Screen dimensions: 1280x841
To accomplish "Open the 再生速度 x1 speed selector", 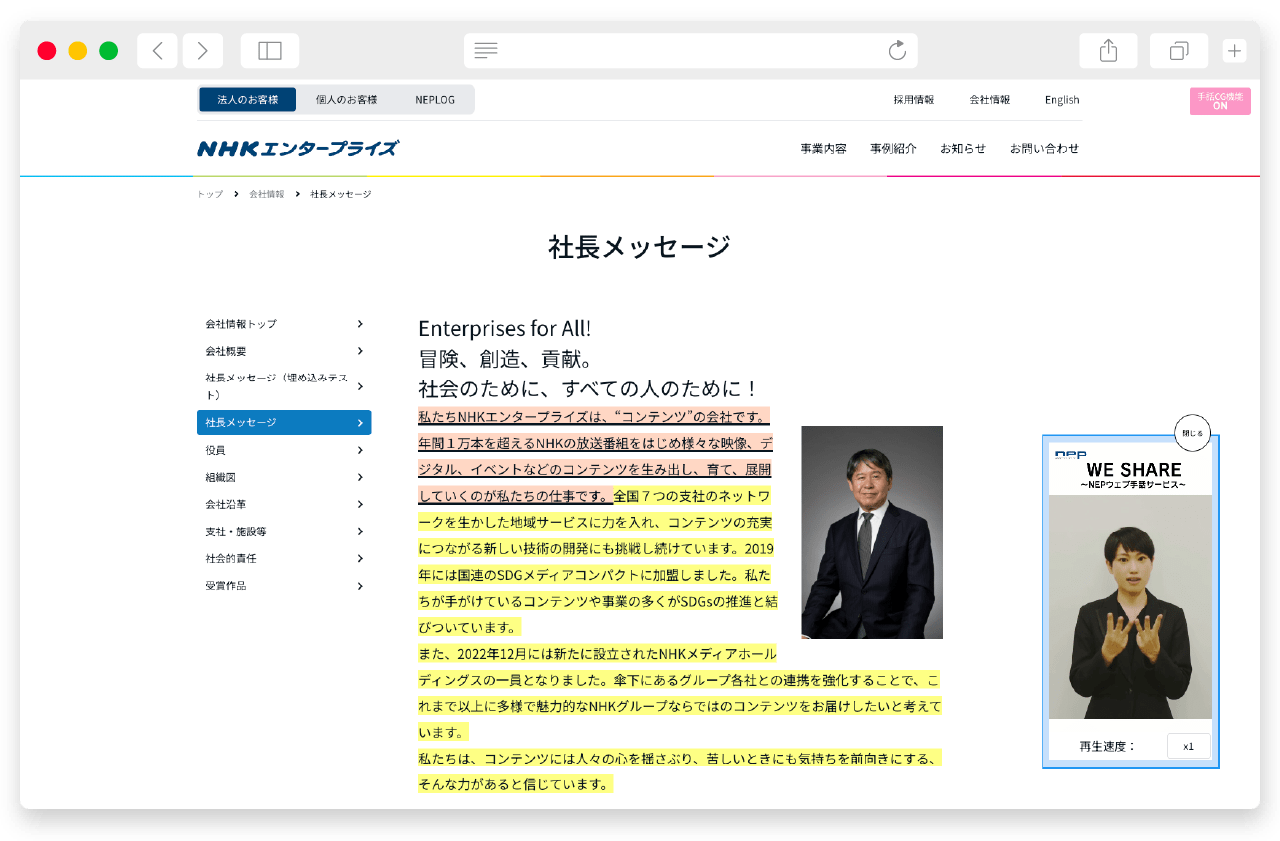I will [x=1188, y=746].
